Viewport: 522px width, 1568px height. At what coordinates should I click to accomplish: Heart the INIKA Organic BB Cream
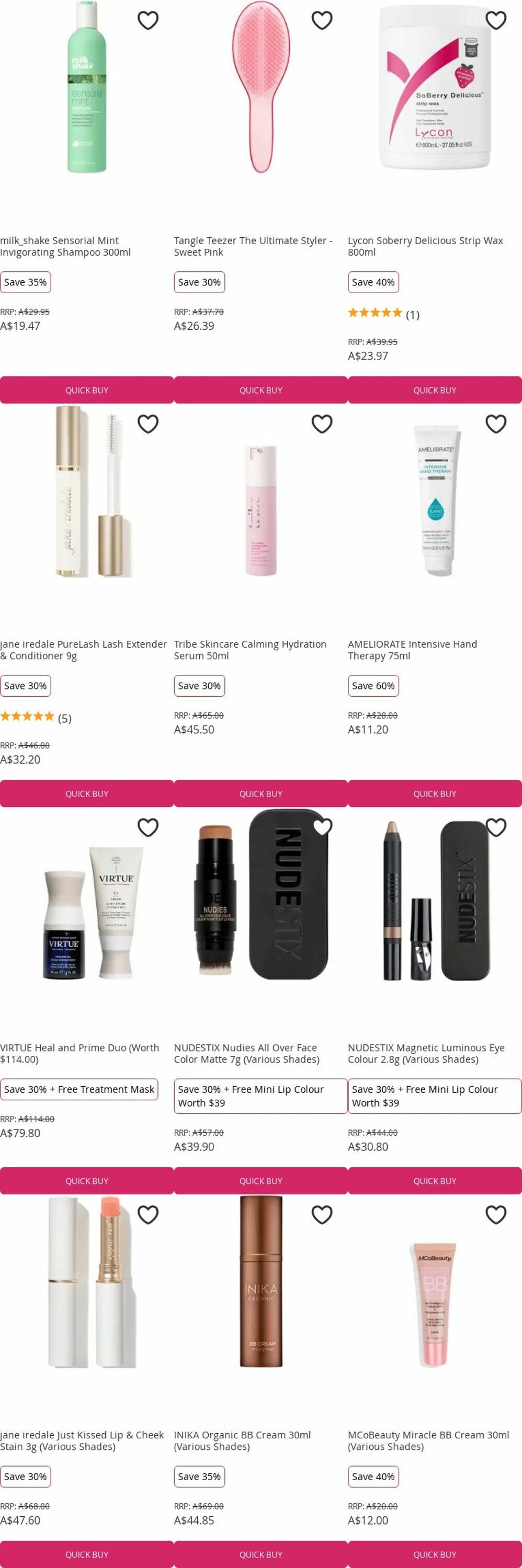(x=322, y=1214)
